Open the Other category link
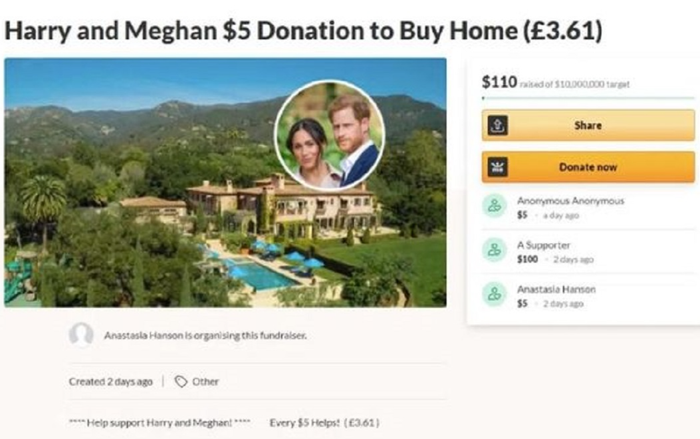 (x=206, y=382)
